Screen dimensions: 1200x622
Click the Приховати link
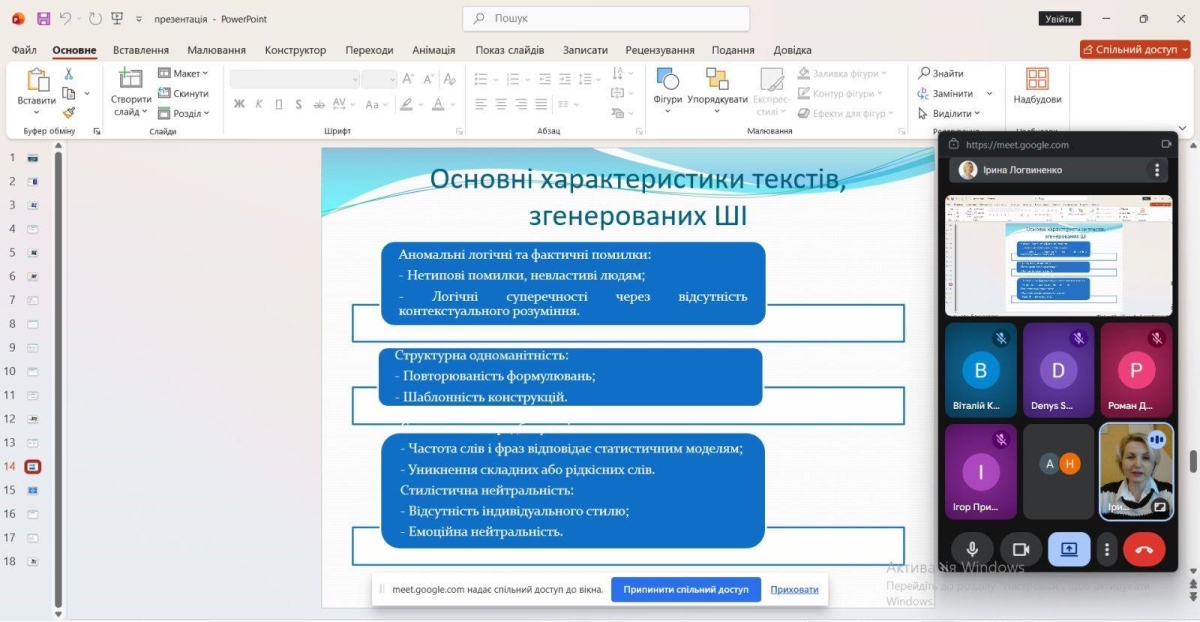pos(794,589)
